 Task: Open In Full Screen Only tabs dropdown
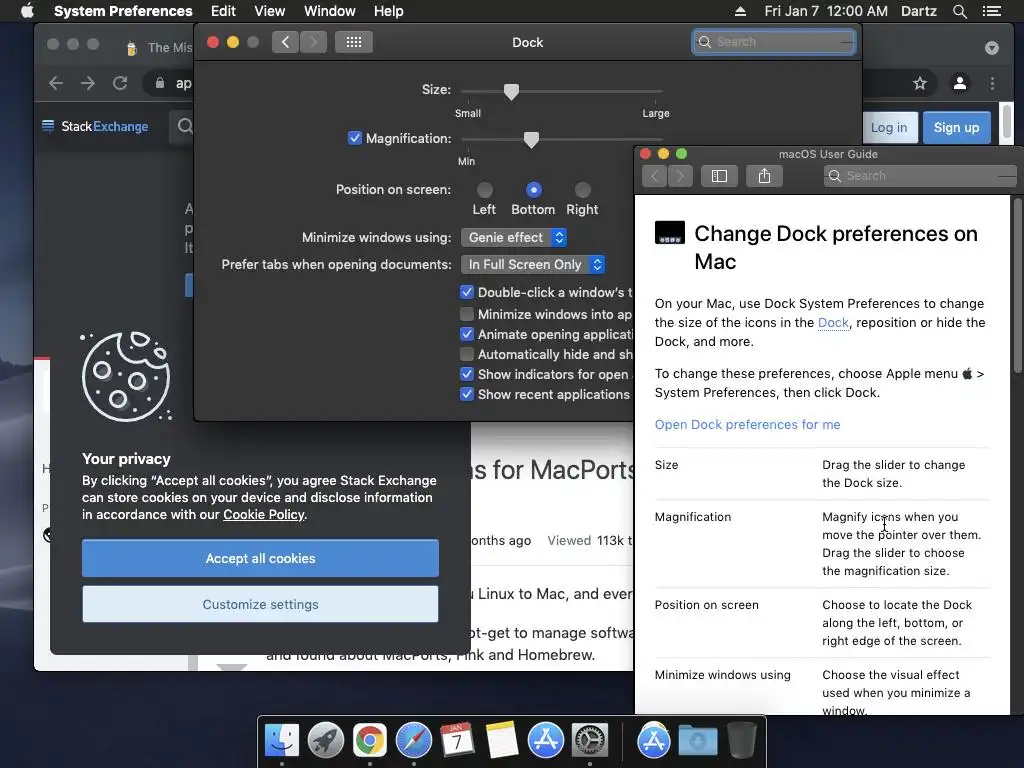(x=533, y=264)
